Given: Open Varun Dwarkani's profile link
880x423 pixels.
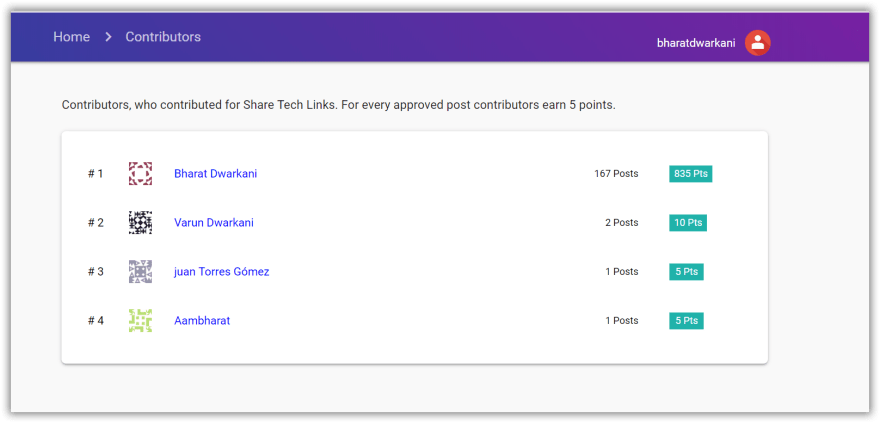Looking at the screenshot, I should 214,223.
